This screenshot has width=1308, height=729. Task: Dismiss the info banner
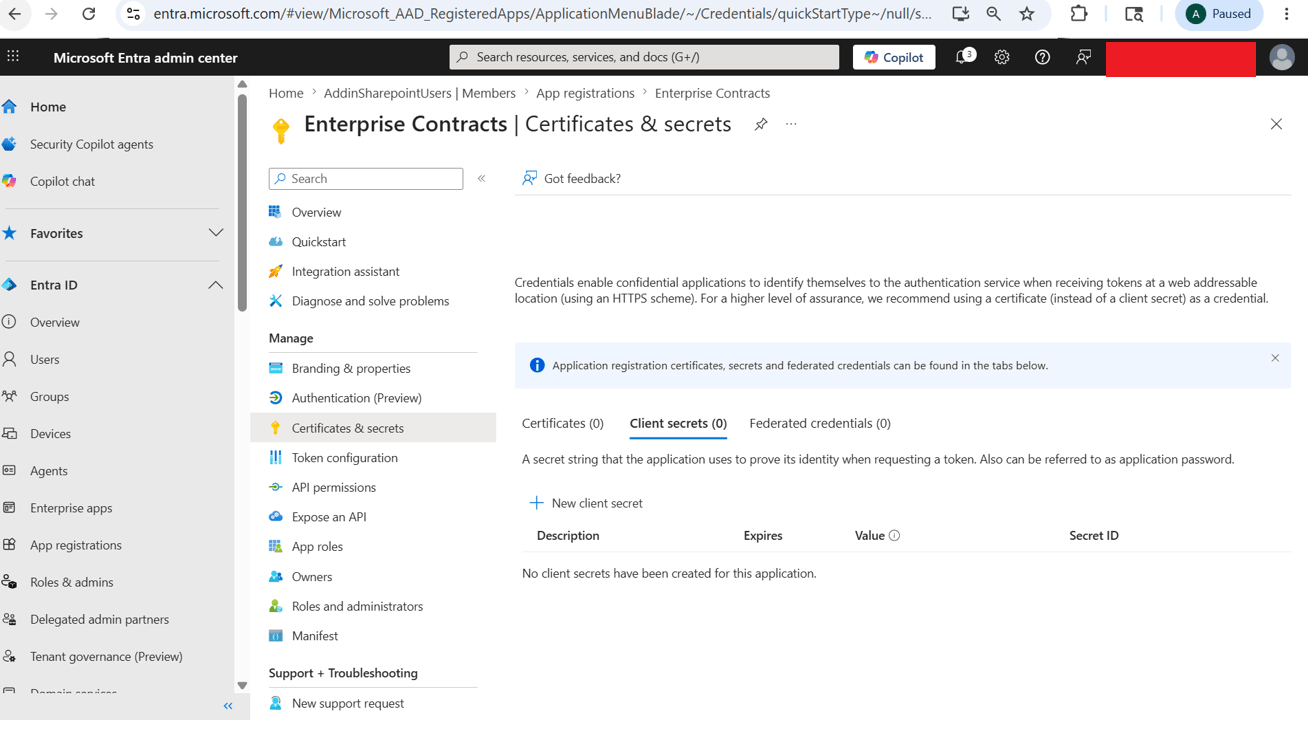(x=1275, y=358)
